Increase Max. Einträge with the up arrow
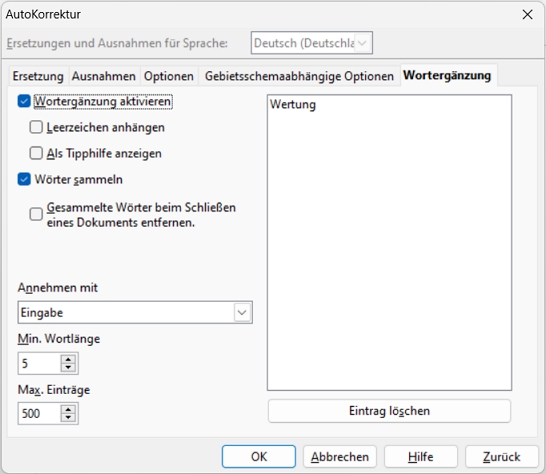This screenshot has height=474, width=546. click(68, 410)
